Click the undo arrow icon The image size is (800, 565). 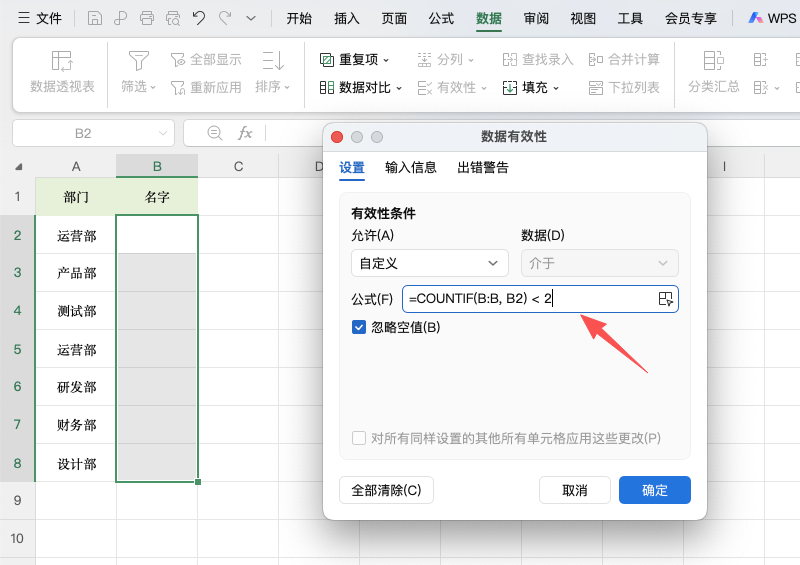click(x=198, y=18)
